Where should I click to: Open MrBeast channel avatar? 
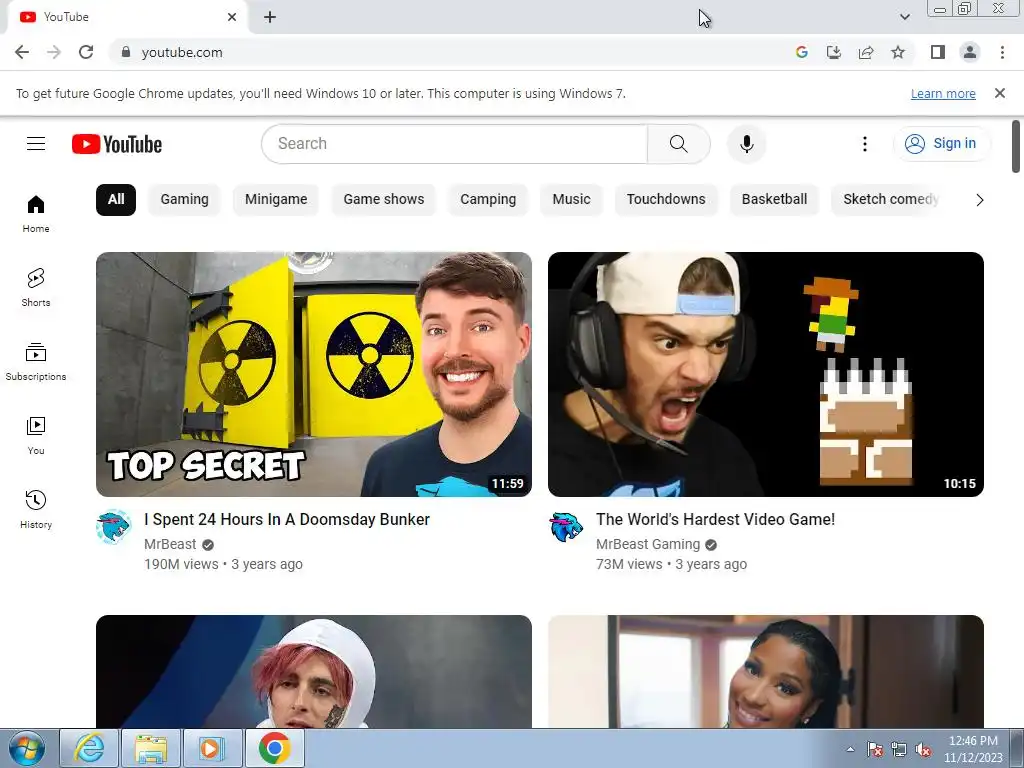pos(114,527)
